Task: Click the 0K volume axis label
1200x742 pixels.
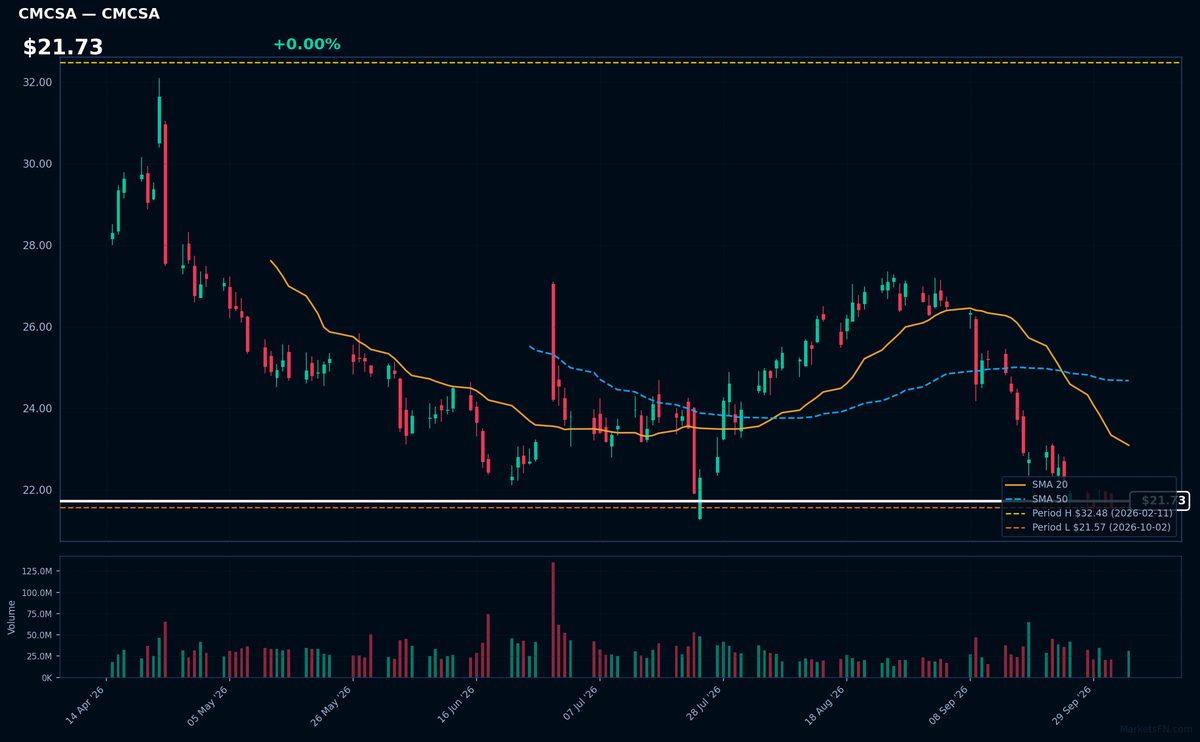Action: (x=46, y=678)
